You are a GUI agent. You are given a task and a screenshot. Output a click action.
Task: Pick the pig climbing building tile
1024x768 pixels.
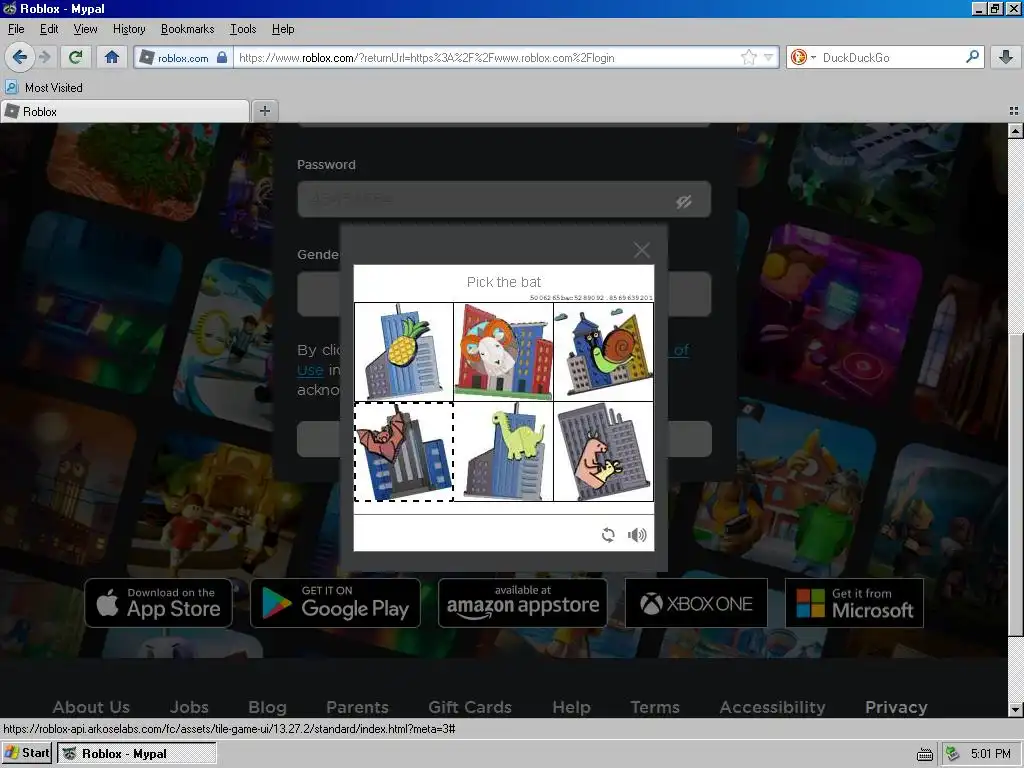point(603,451)
